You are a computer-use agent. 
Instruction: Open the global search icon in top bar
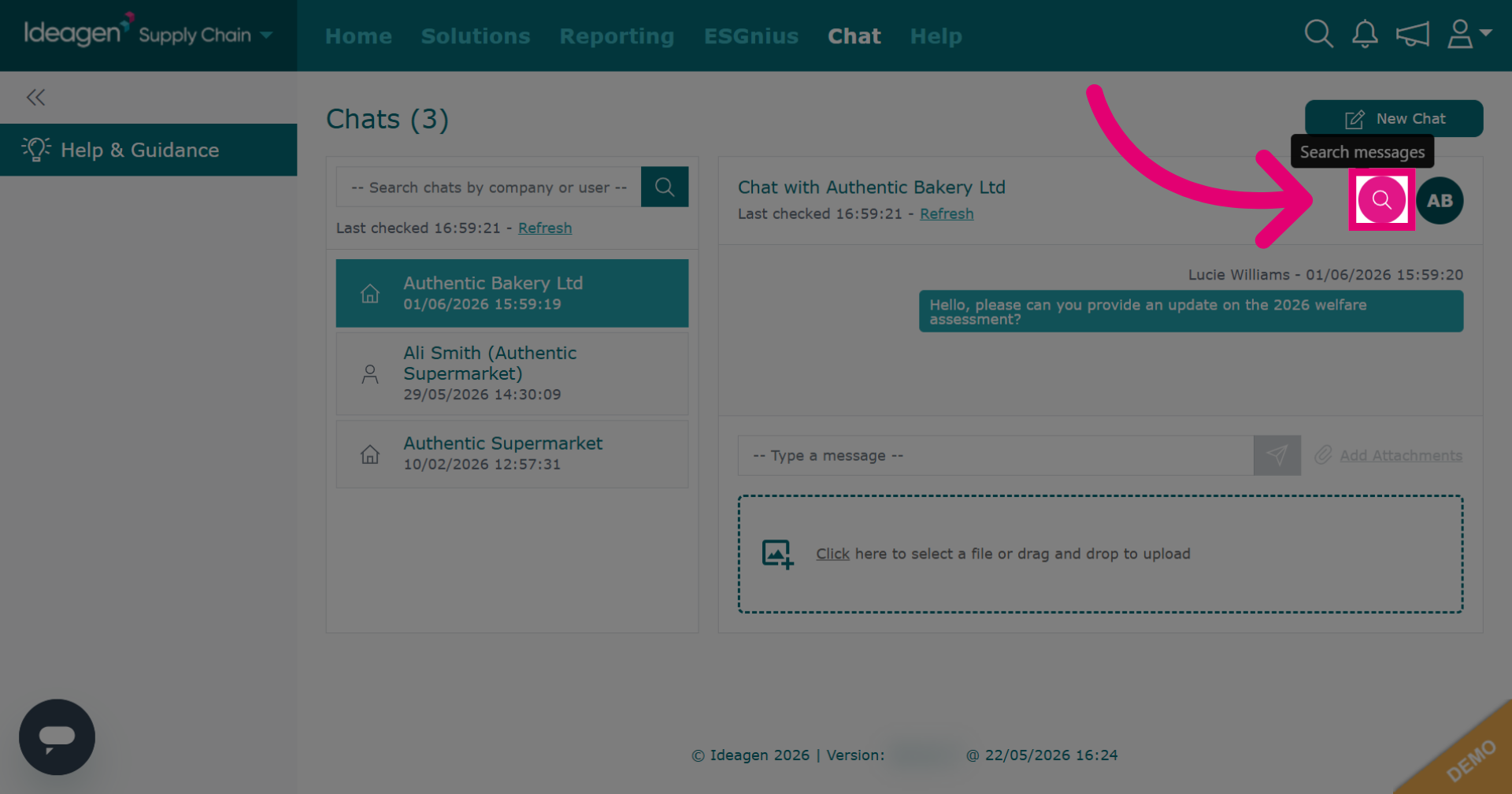coord(1318,35)
